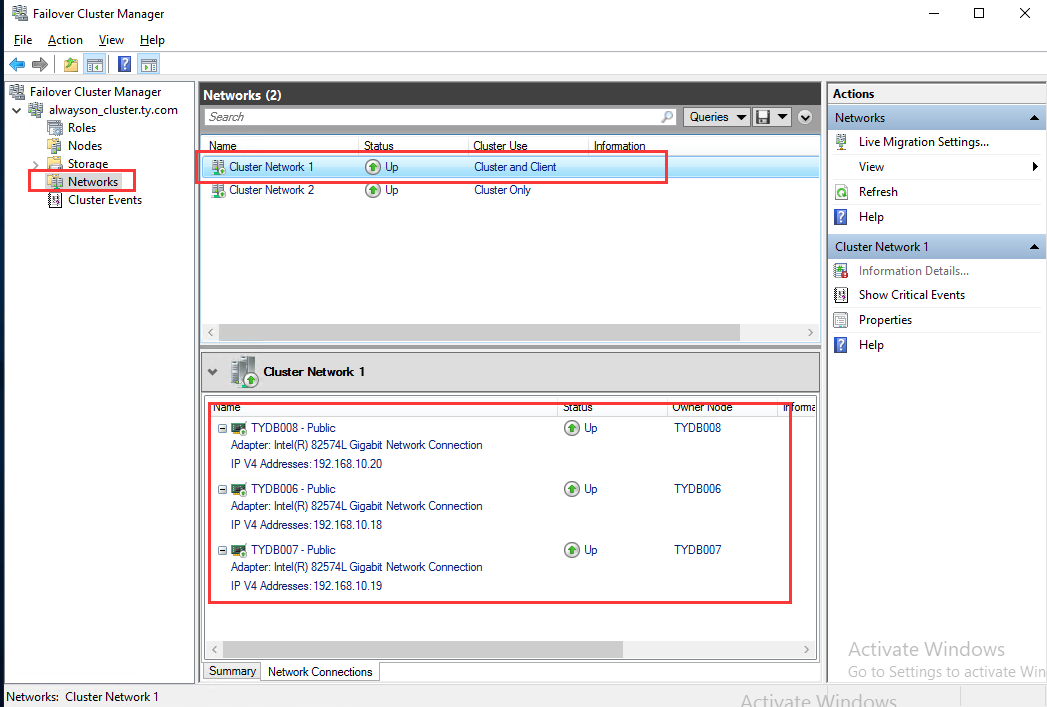Switch to the Network Connections tab
The image size is (1047, 707).
(x=320, y=672)
